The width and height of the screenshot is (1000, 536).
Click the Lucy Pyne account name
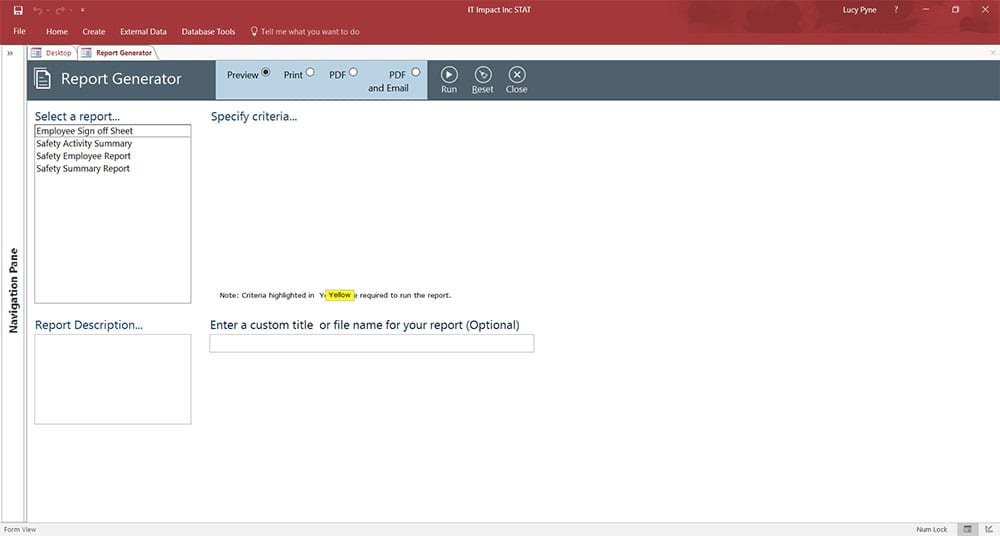point(859,10)
